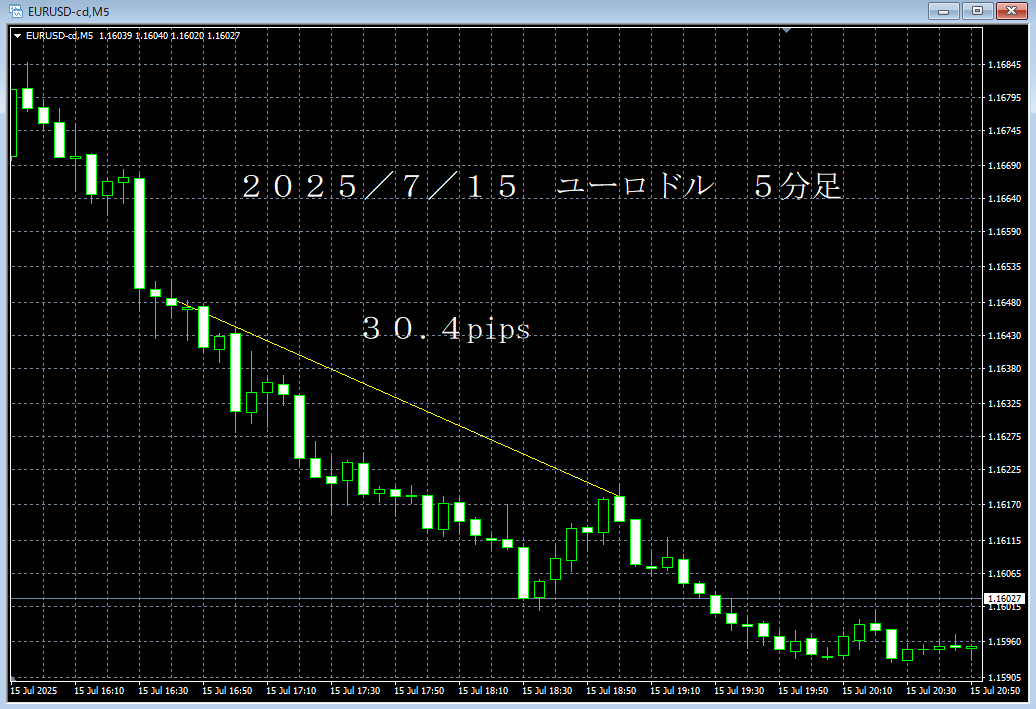The height and width of the screenshot is (709, 1036).
Task: Click the 1.15905 price scale label
Action: coord(1003,676)
